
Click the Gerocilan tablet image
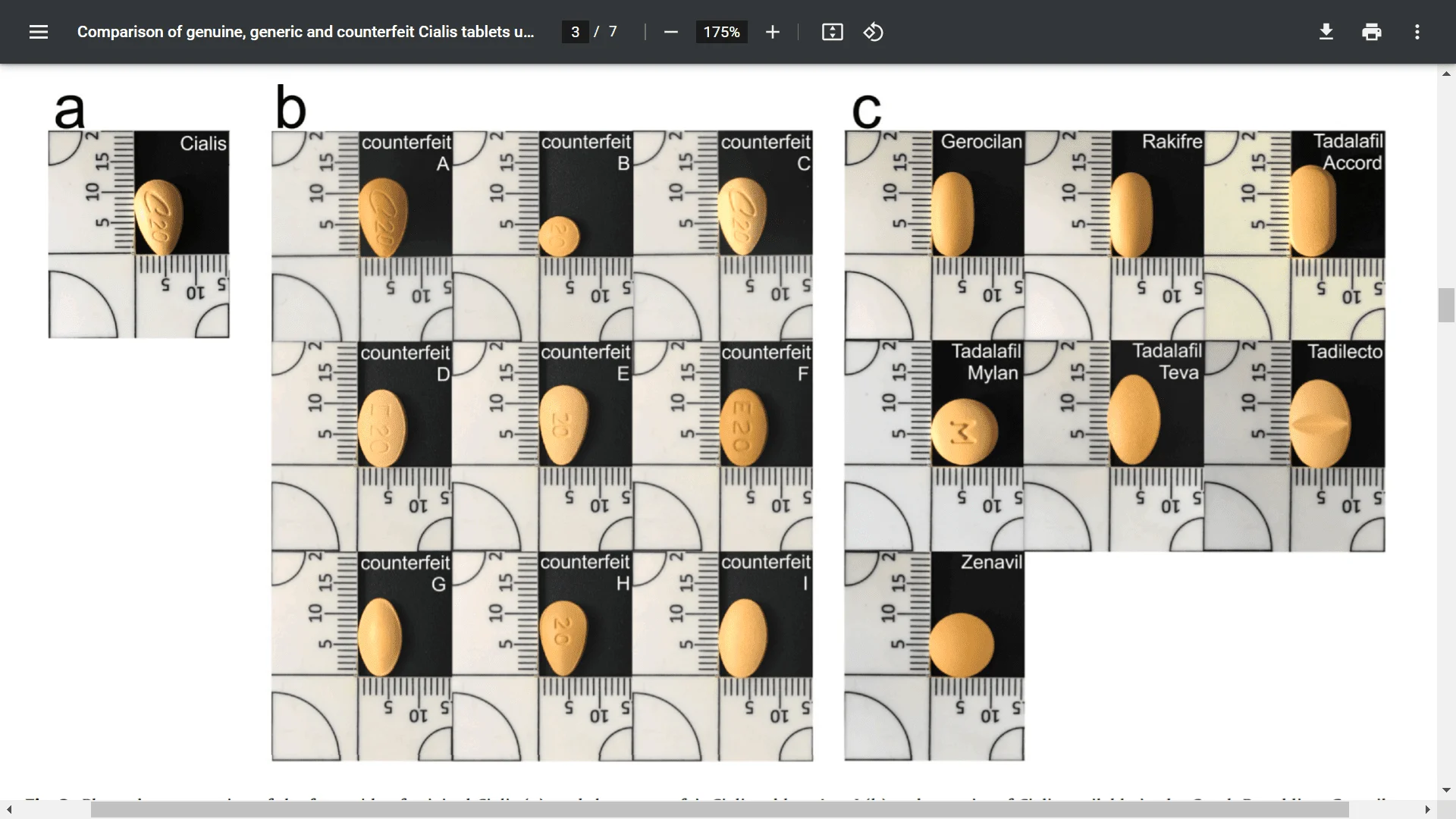952,214
